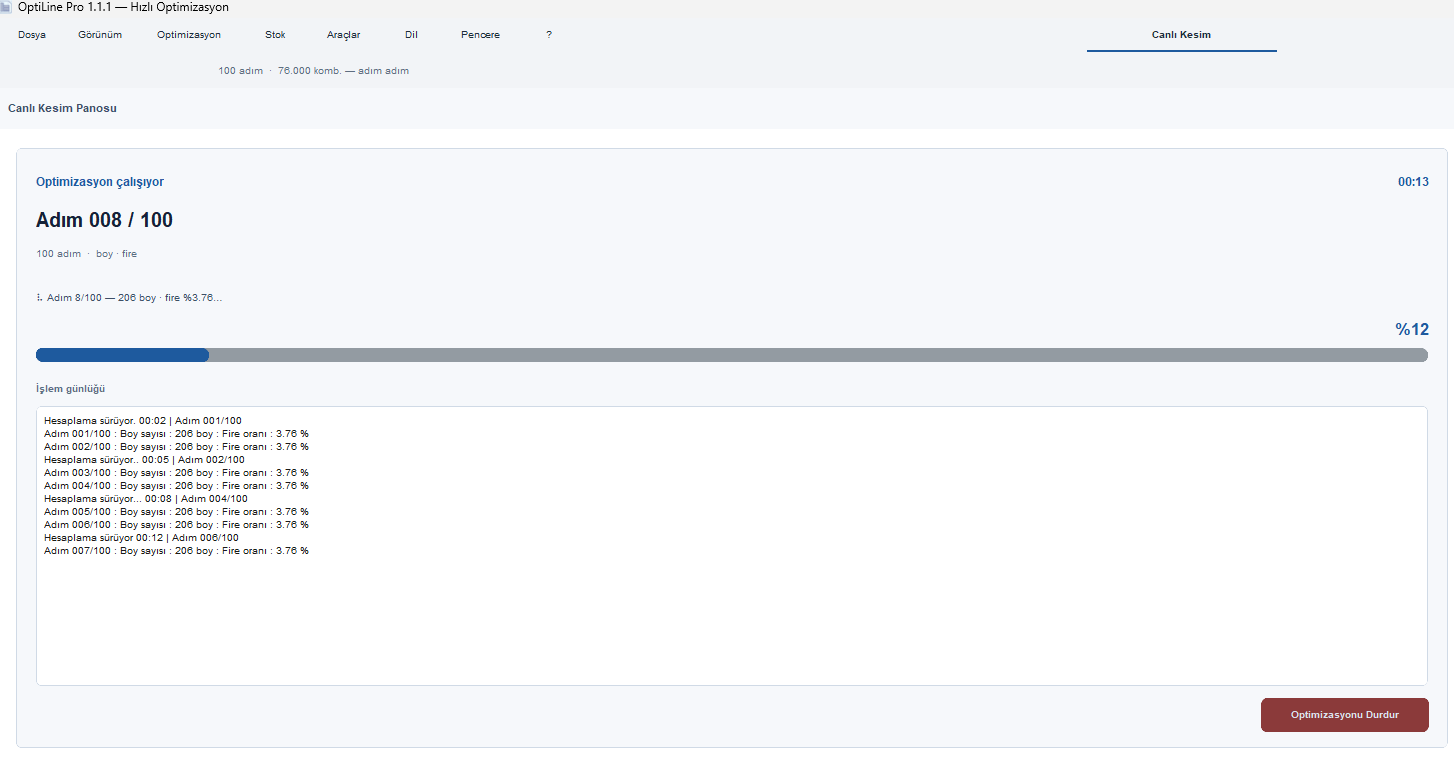Screen dimensions: 1454x758
Task: Select log line starting 'Adım 003/100 : Boy sayısı'
Action: click(x=176, y=473)
